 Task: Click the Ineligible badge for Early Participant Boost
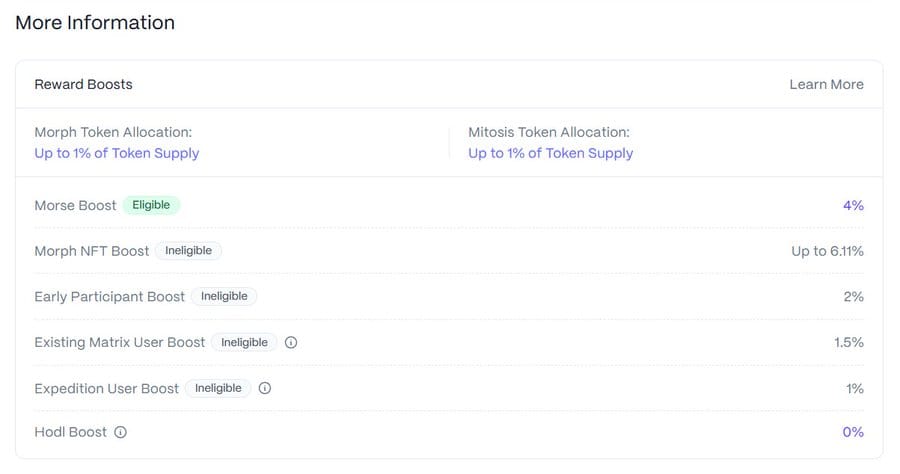pyautogui.click(x=224, y=296)
